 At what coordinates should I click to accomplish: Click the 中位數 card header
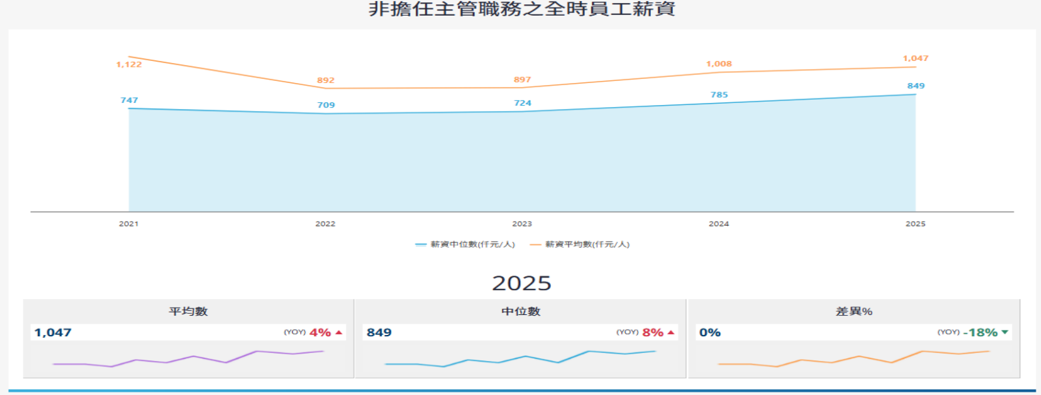[x=520, y=311]
